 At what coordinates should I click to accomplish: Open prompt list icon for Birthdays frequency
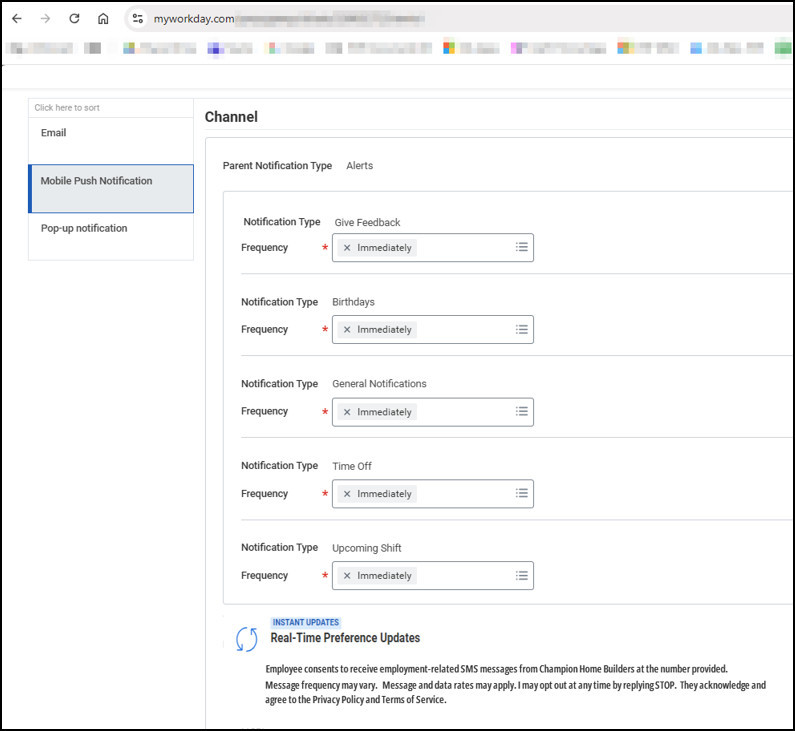522,330
